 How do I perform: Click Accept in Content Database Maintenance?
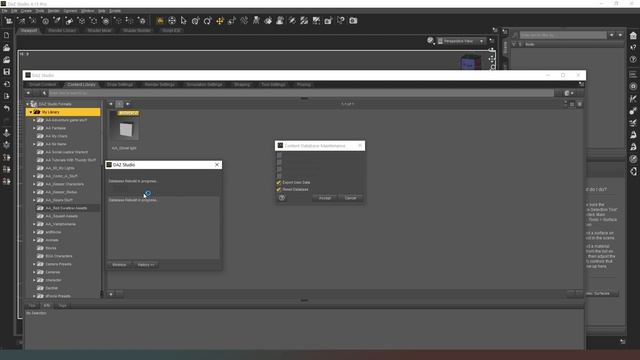(325, 198)
